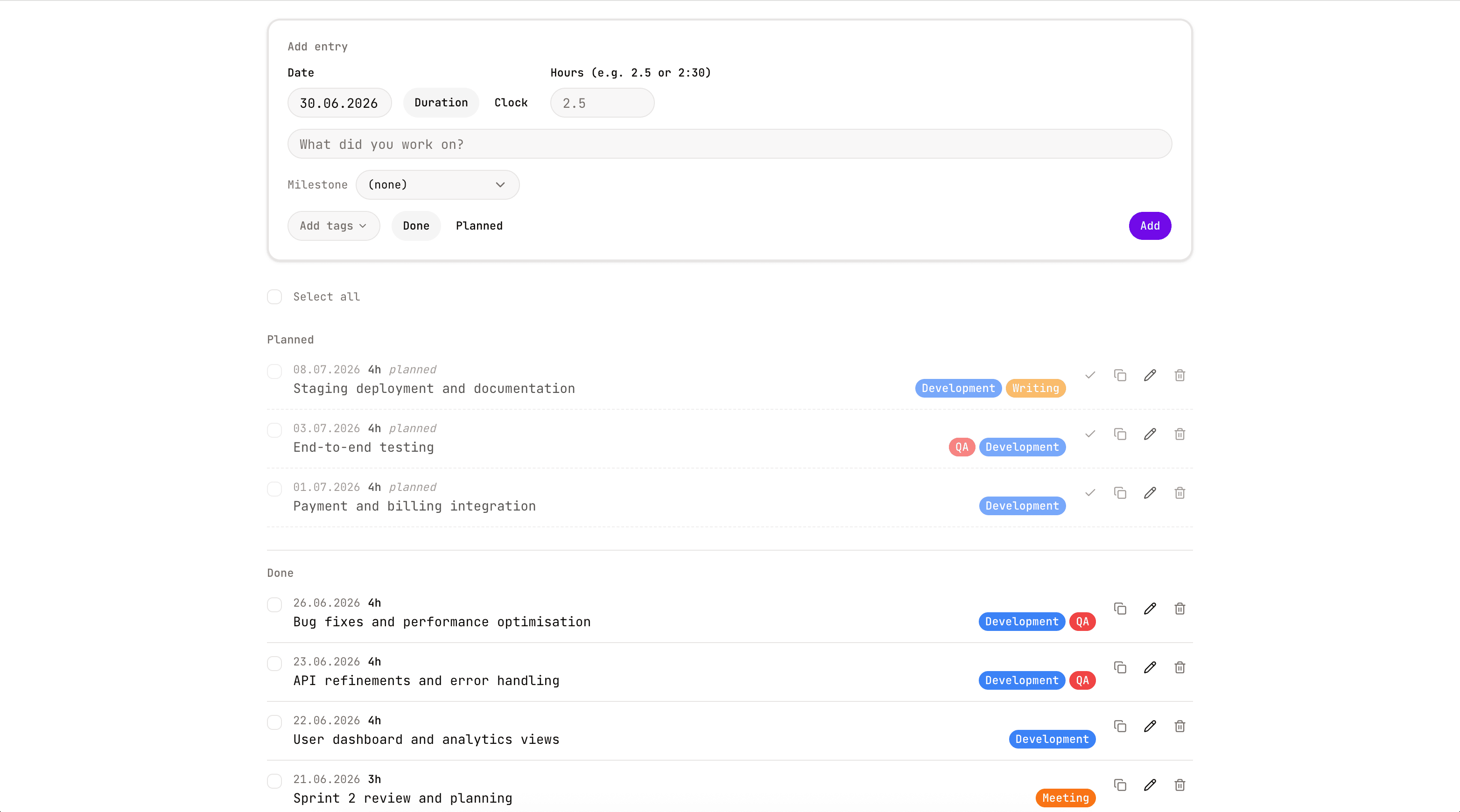Screen dimensions: 1460x812
Task: Duplicate the Staging deployment and documentation entry
Action: click(1120, 375)
